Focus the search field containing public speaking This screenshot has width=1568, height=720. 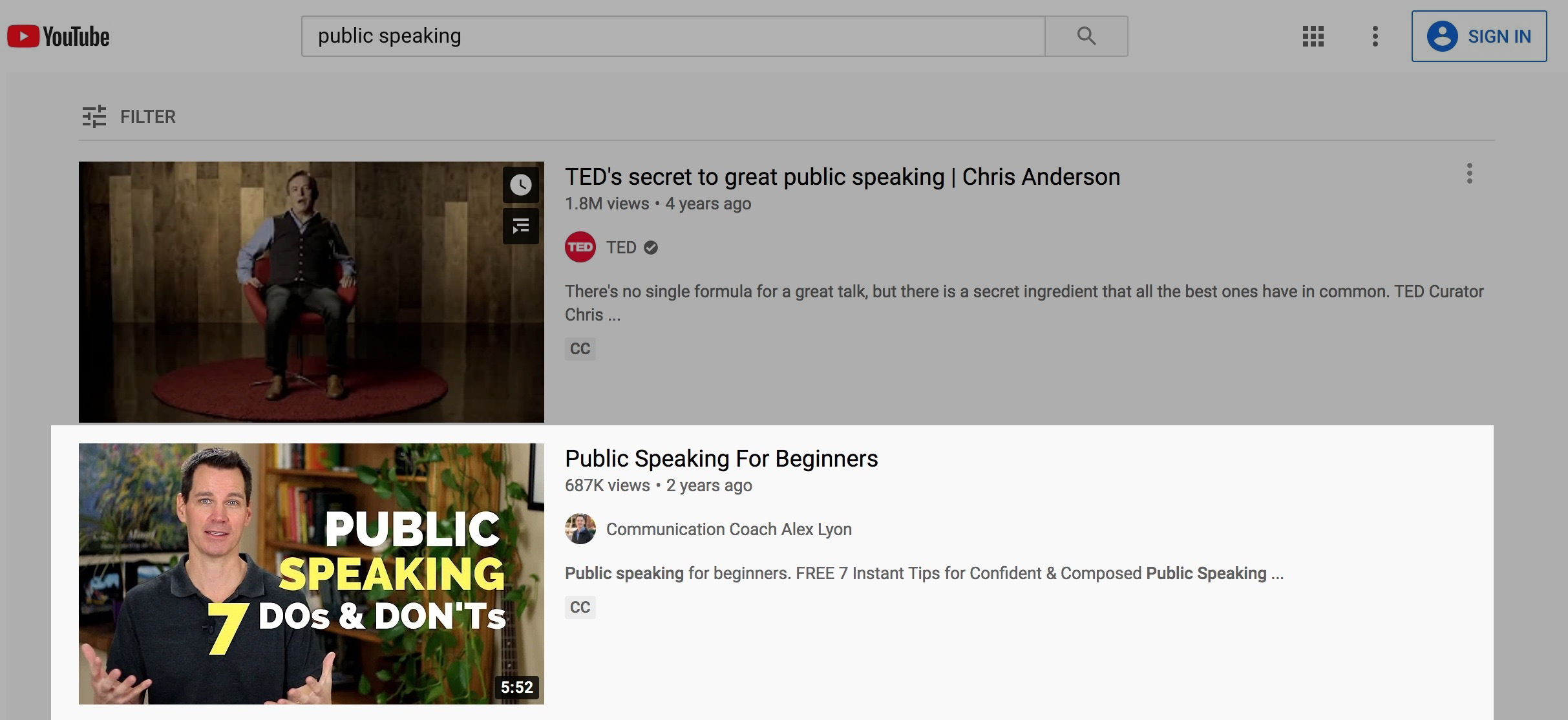(673, 36)
